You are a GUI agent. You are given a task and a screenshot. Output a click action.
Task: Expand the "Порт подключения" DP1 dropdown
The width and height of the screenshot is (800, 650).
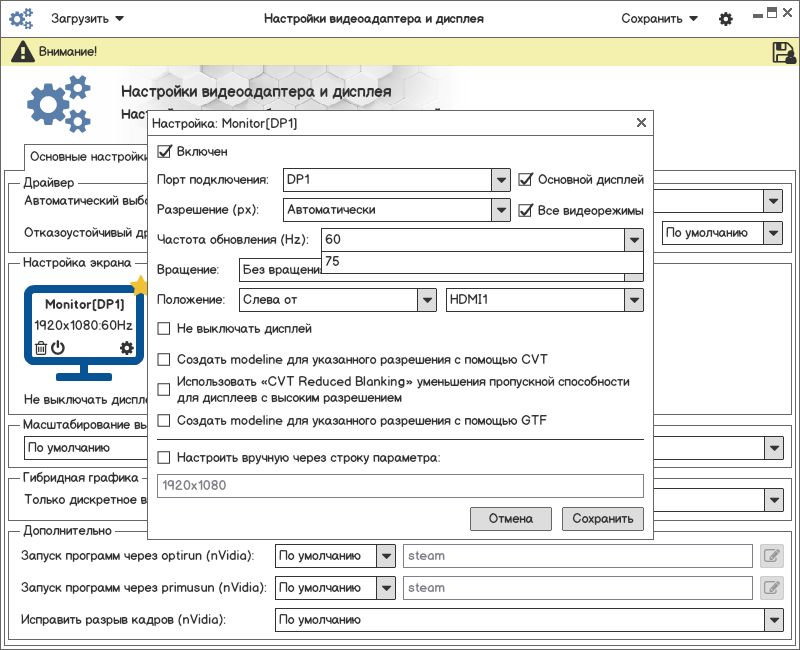501,180
